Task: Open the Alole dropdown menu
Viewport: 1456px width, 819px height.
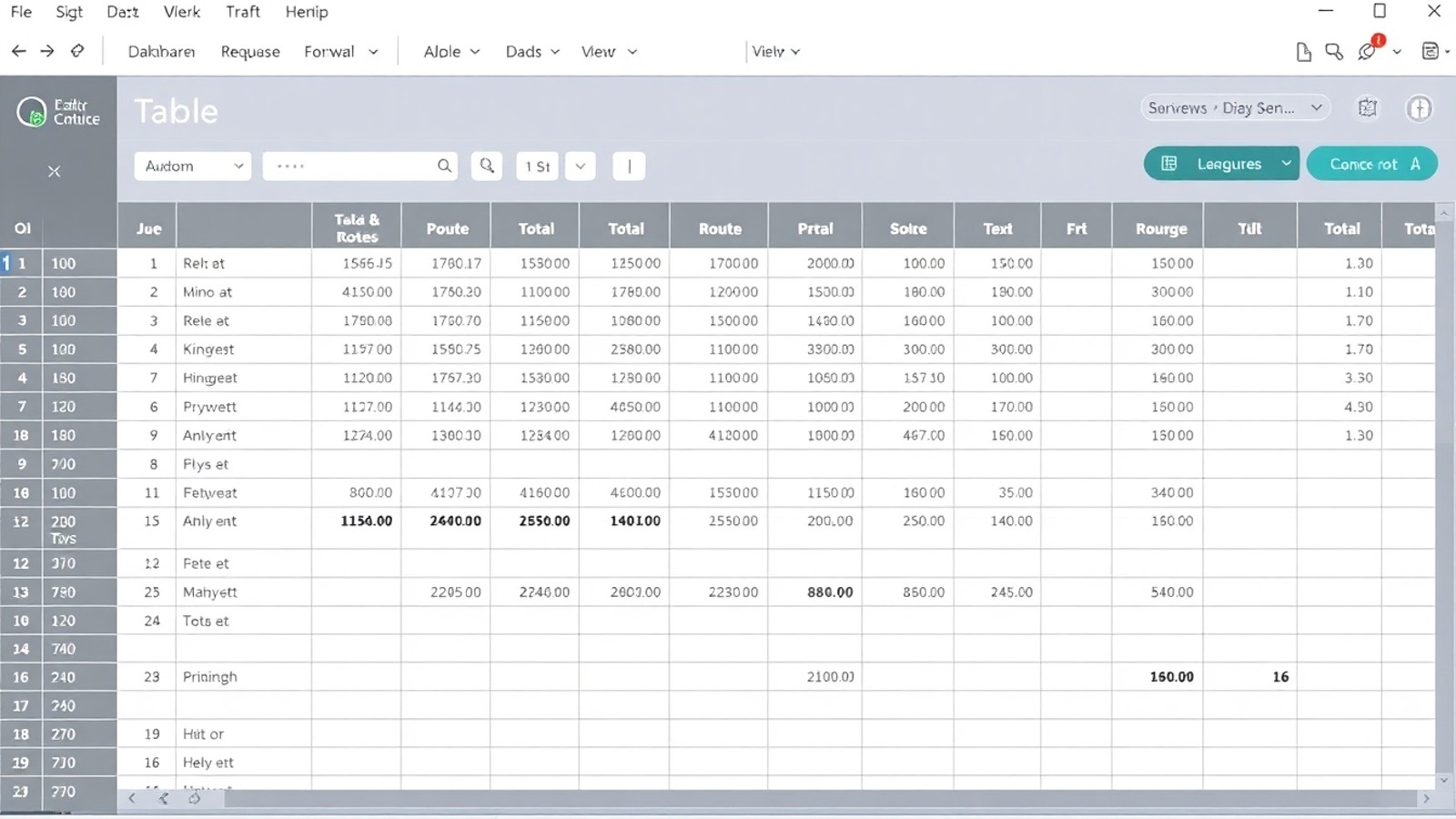Action: (x=451, y=52)
